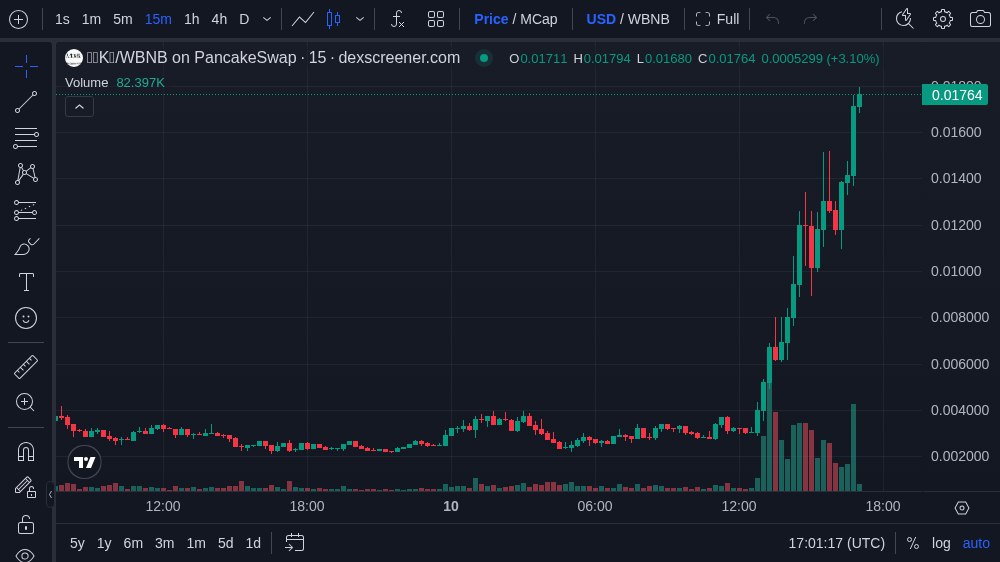Open the chart type dropdown arrow
The image size is (1000, 562).
pos(360,19)
